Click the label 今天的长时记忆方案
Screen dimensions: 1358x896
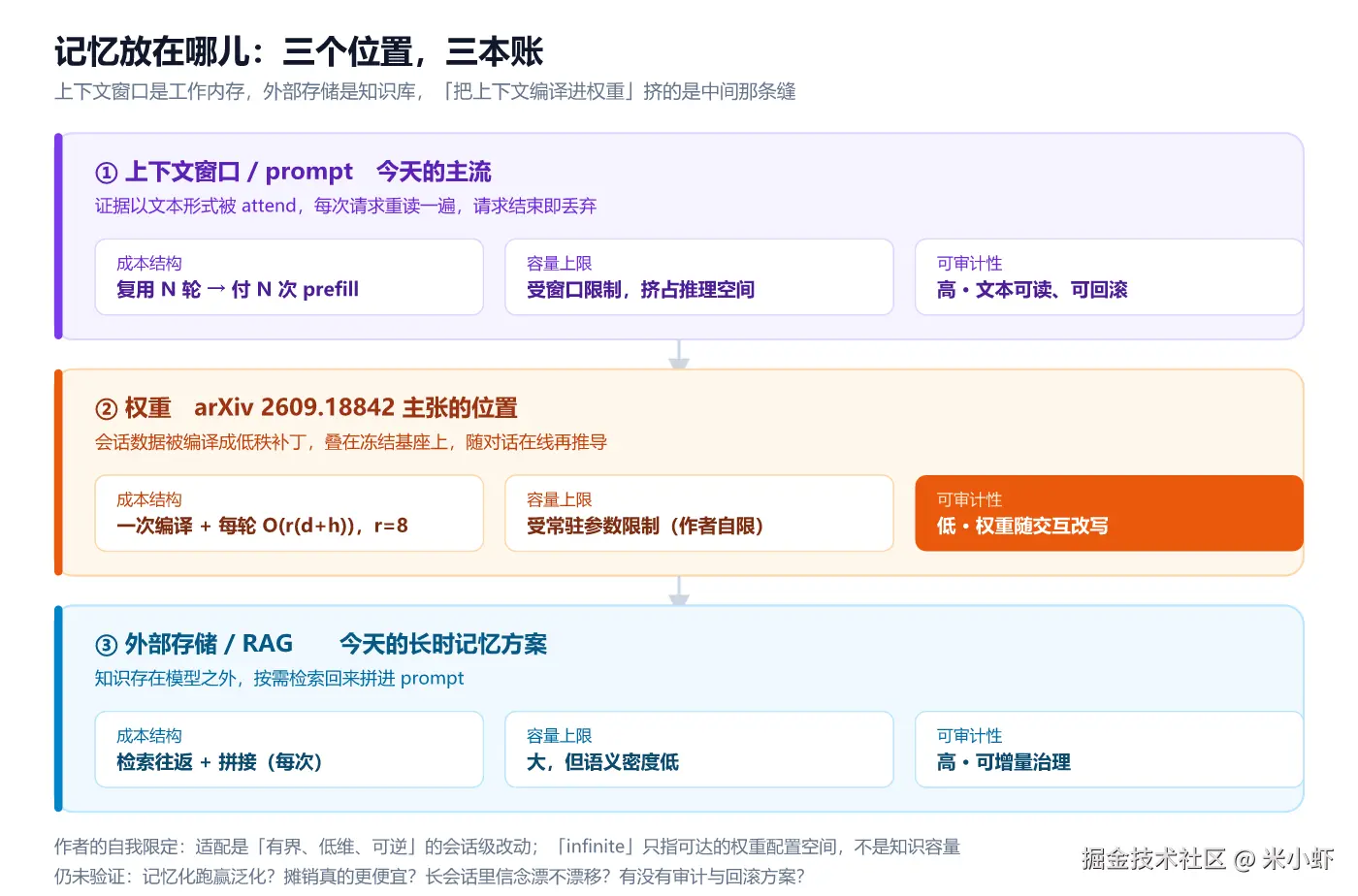(x=443, y=644)
